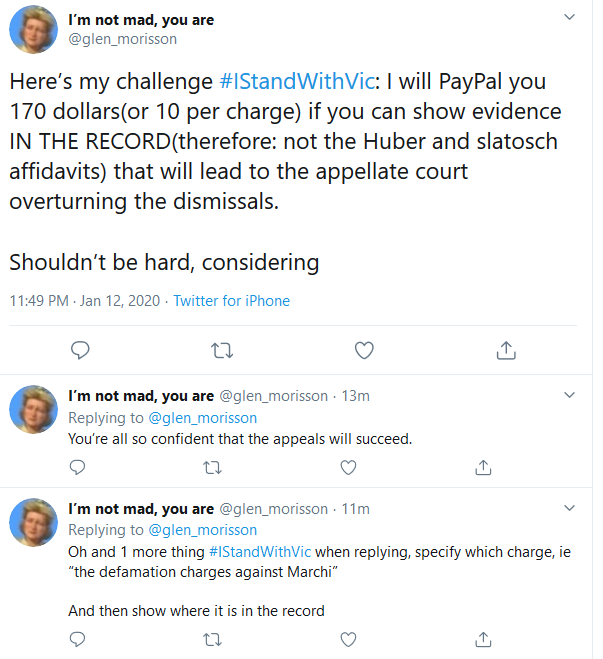Reply to the 11m 'specify which charge' tweet
This screenshot has height=659, width=603.
(x=77, y=639)
